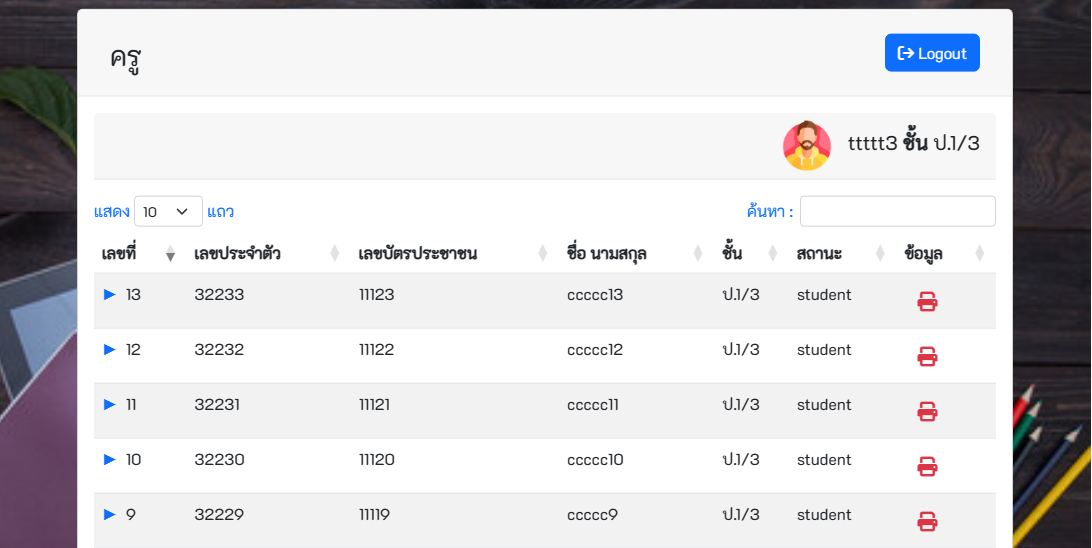Click citizen ID 11121 cell
This screenshot has width=1092, height=548.
375,405
